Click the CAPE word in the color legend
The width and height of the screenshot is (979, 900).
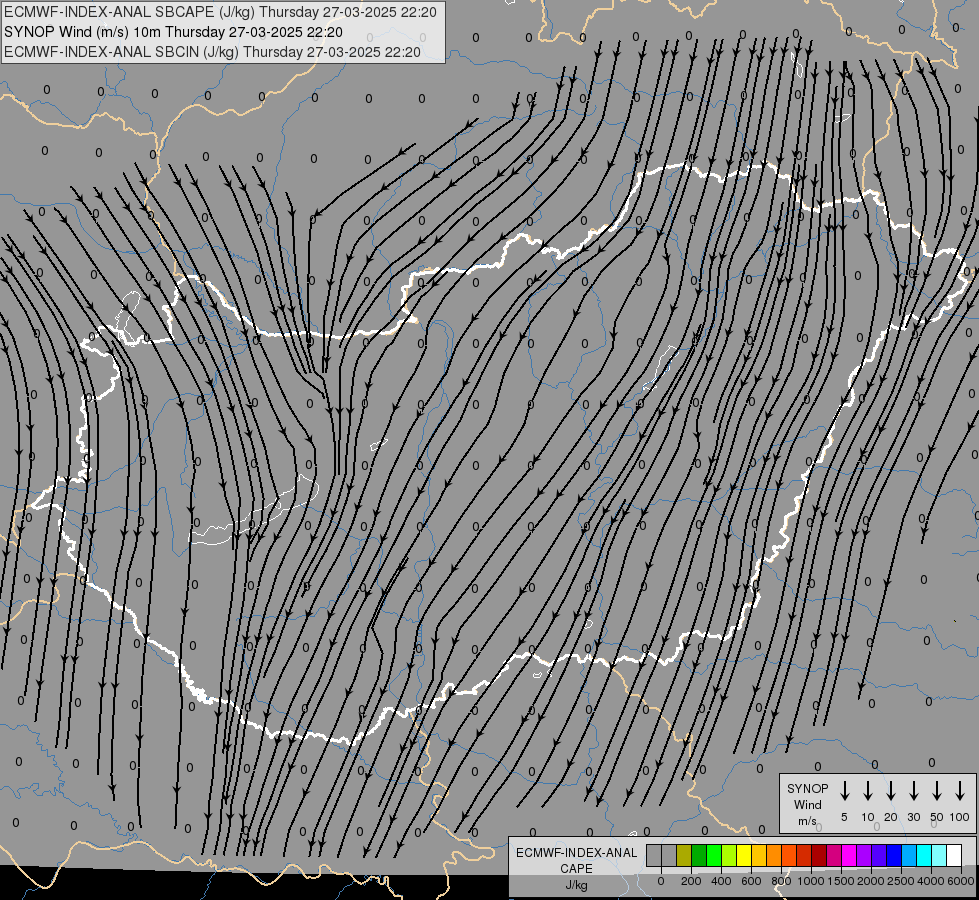pos(576,869)
